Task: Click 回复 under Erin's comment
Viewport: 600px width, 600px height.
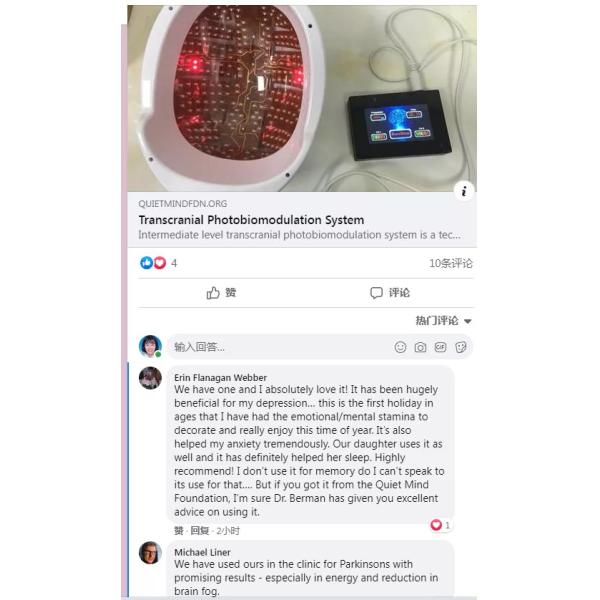Action: pos(200,531)
